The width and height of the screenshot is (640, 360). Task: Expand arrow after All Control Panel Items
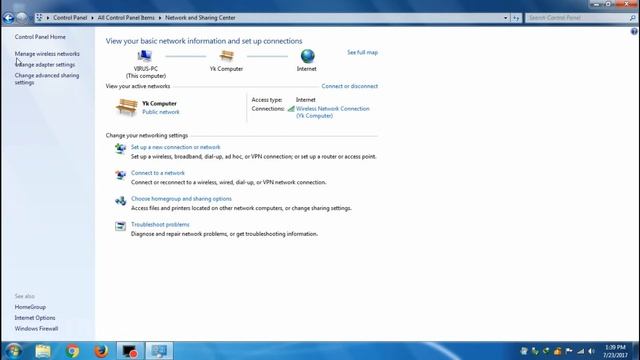(x=160, y=18)
